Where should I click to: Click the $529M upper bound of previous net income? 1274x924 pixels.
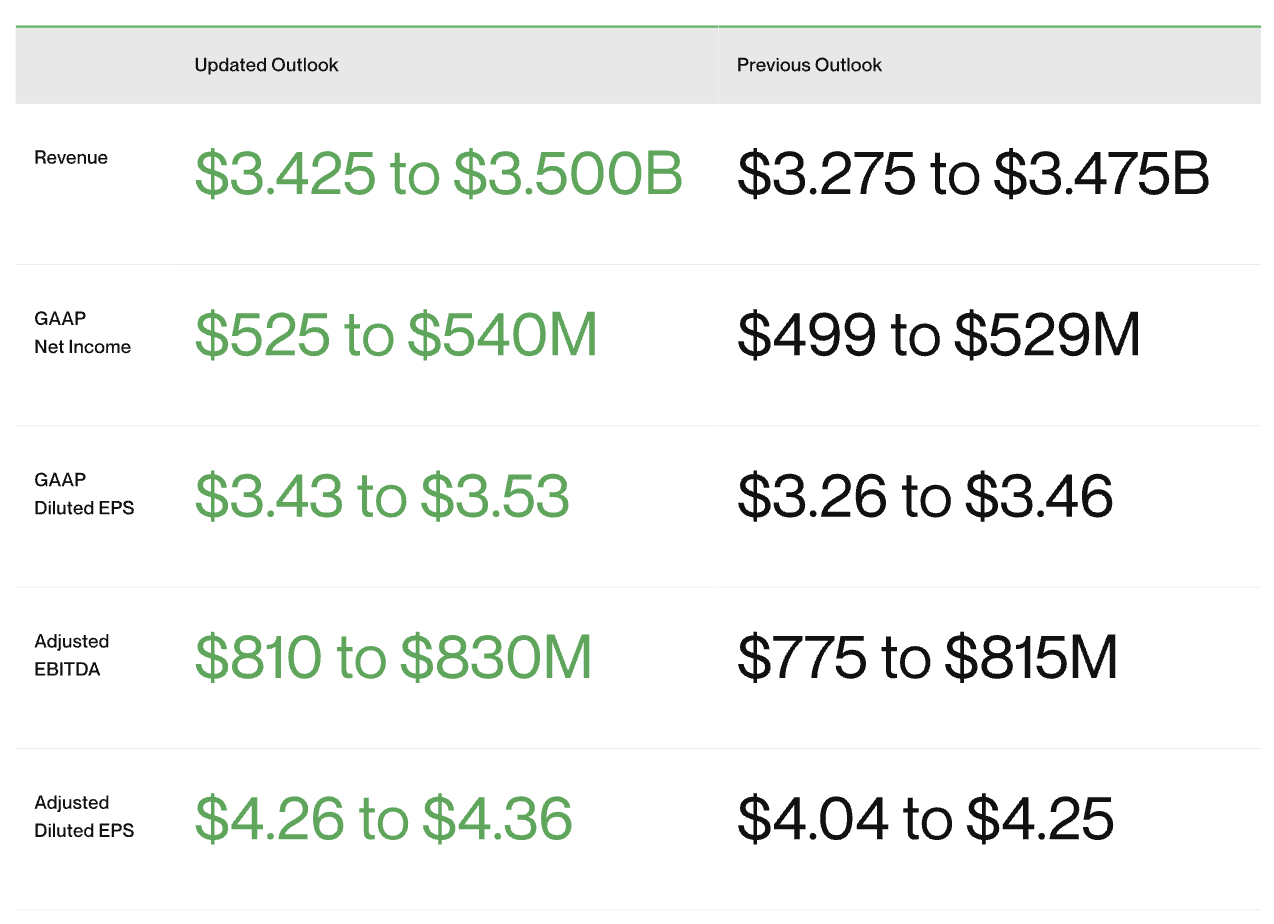pos(1047,335)
